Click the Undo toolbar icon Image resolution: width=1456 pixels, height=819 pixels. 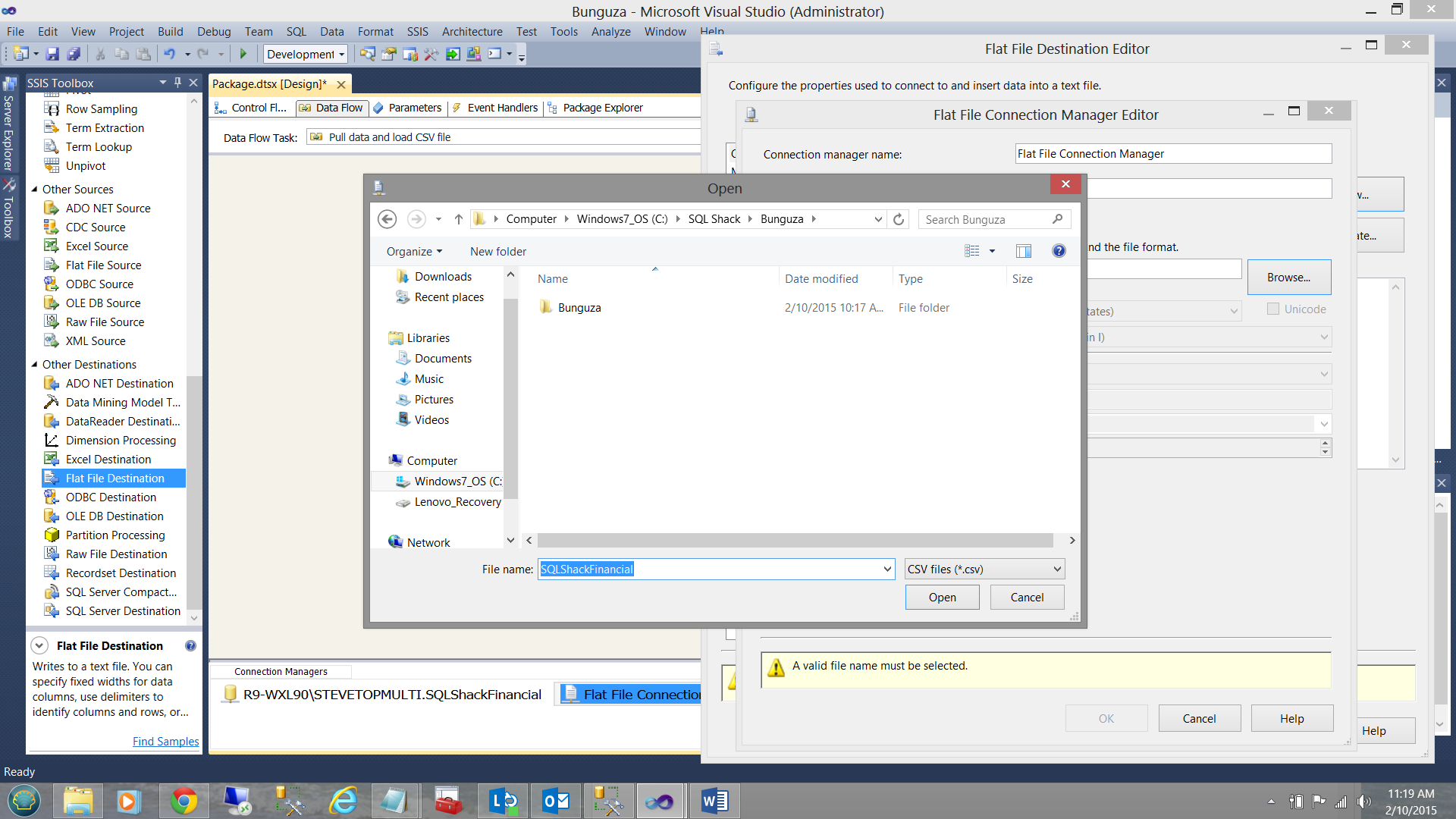point(169,54)
